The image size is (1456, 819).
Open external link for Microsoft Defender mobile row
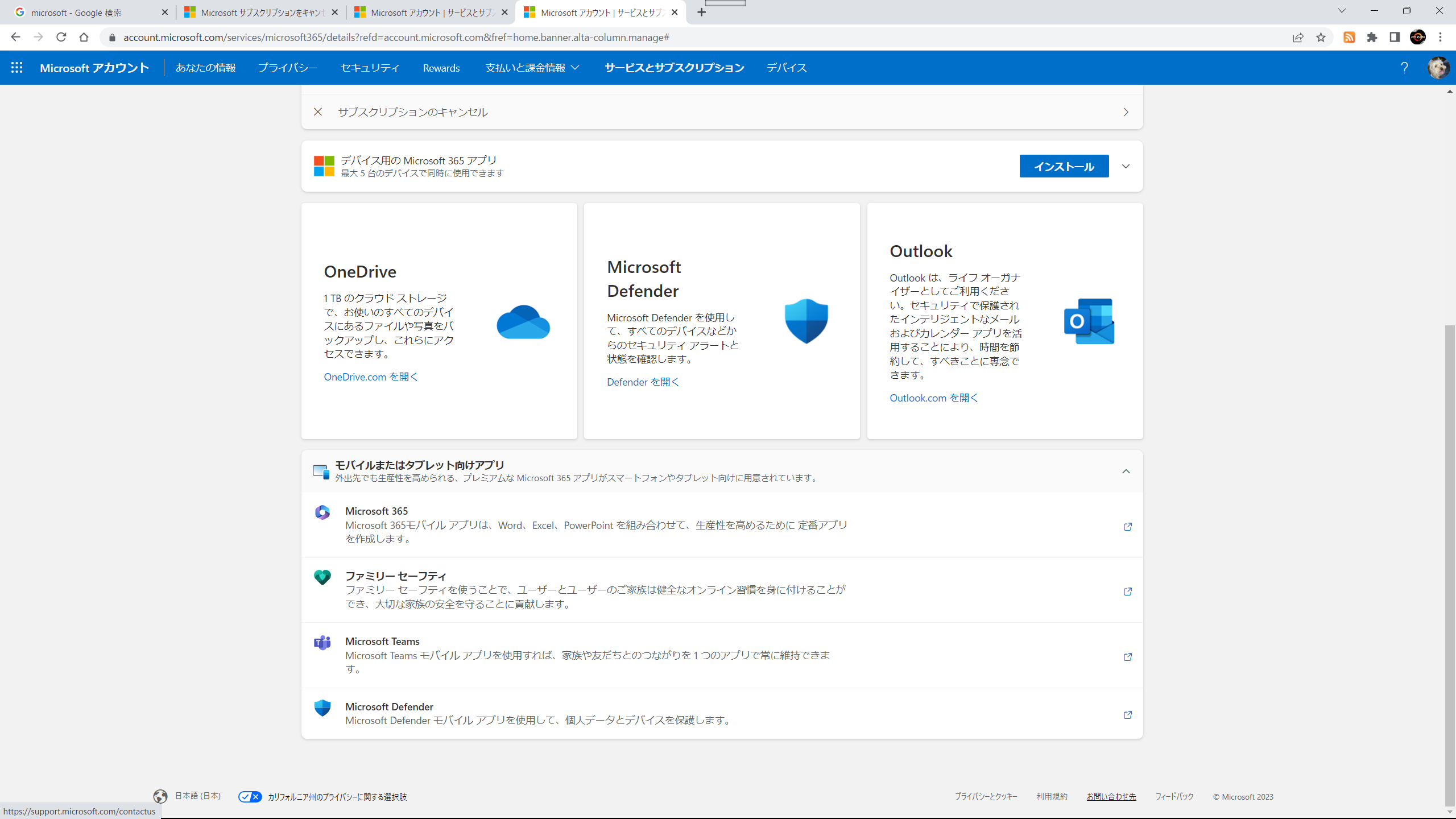(x=1127, y=715)
